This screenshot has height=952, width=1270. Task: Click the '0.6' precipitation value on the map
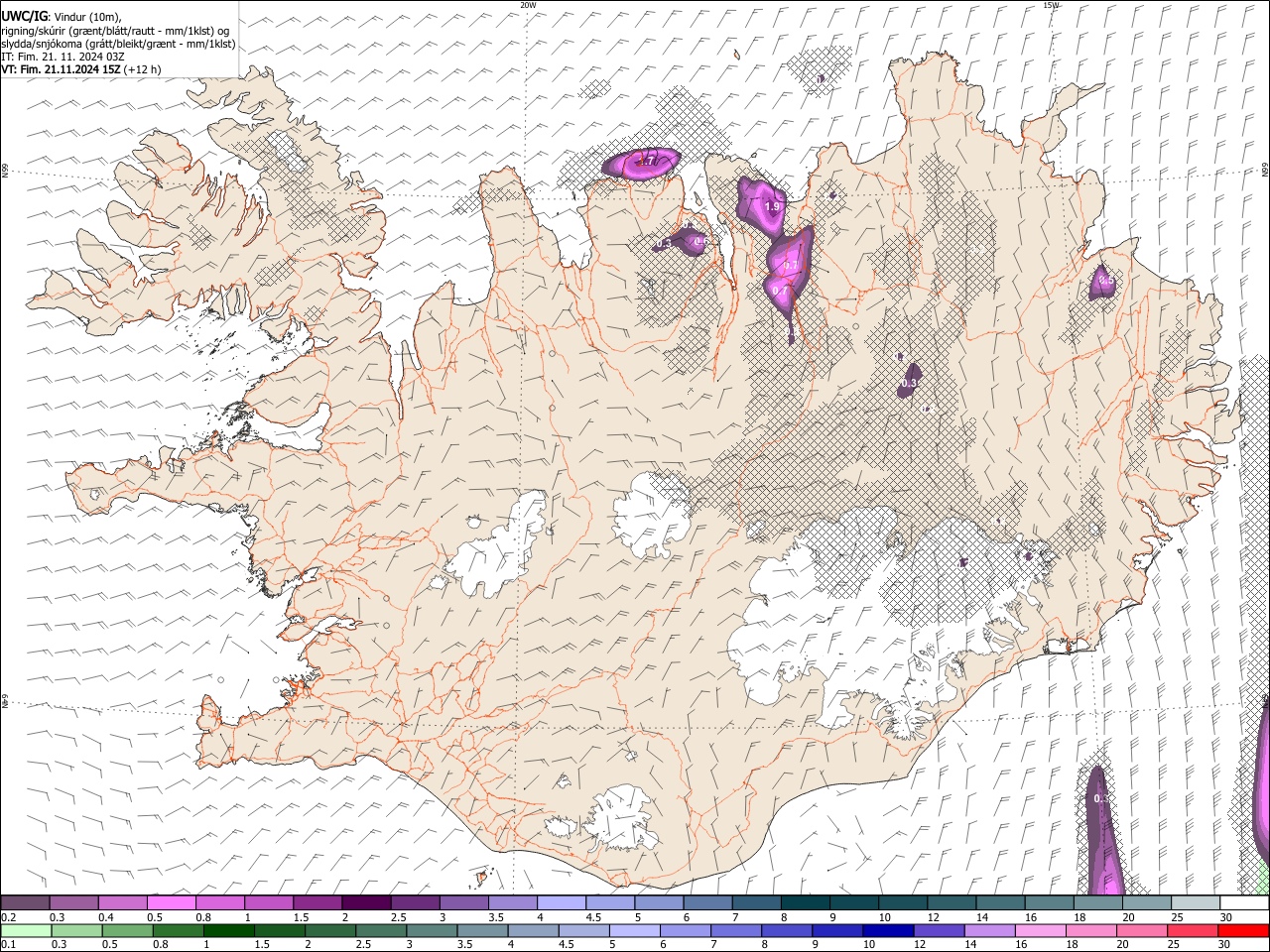pos(699,241)
